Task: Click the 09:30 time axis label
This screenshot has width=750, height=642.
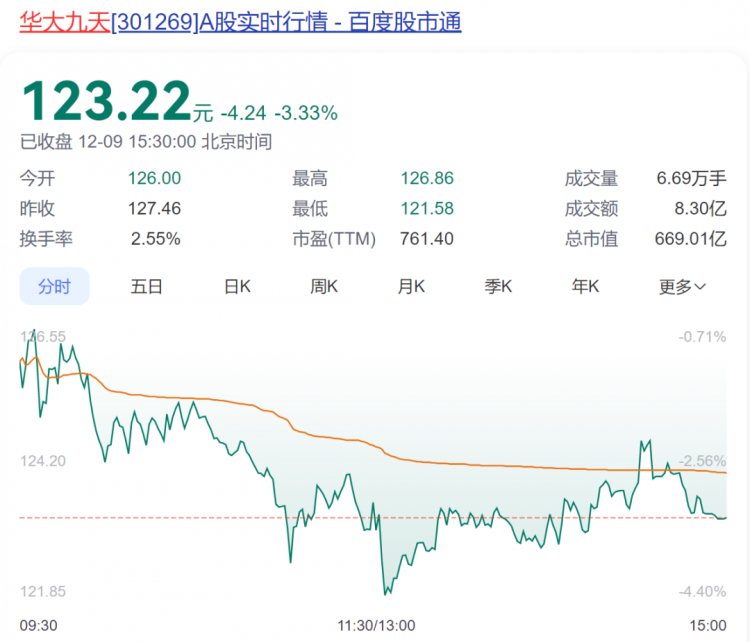Action: point(38,625)
